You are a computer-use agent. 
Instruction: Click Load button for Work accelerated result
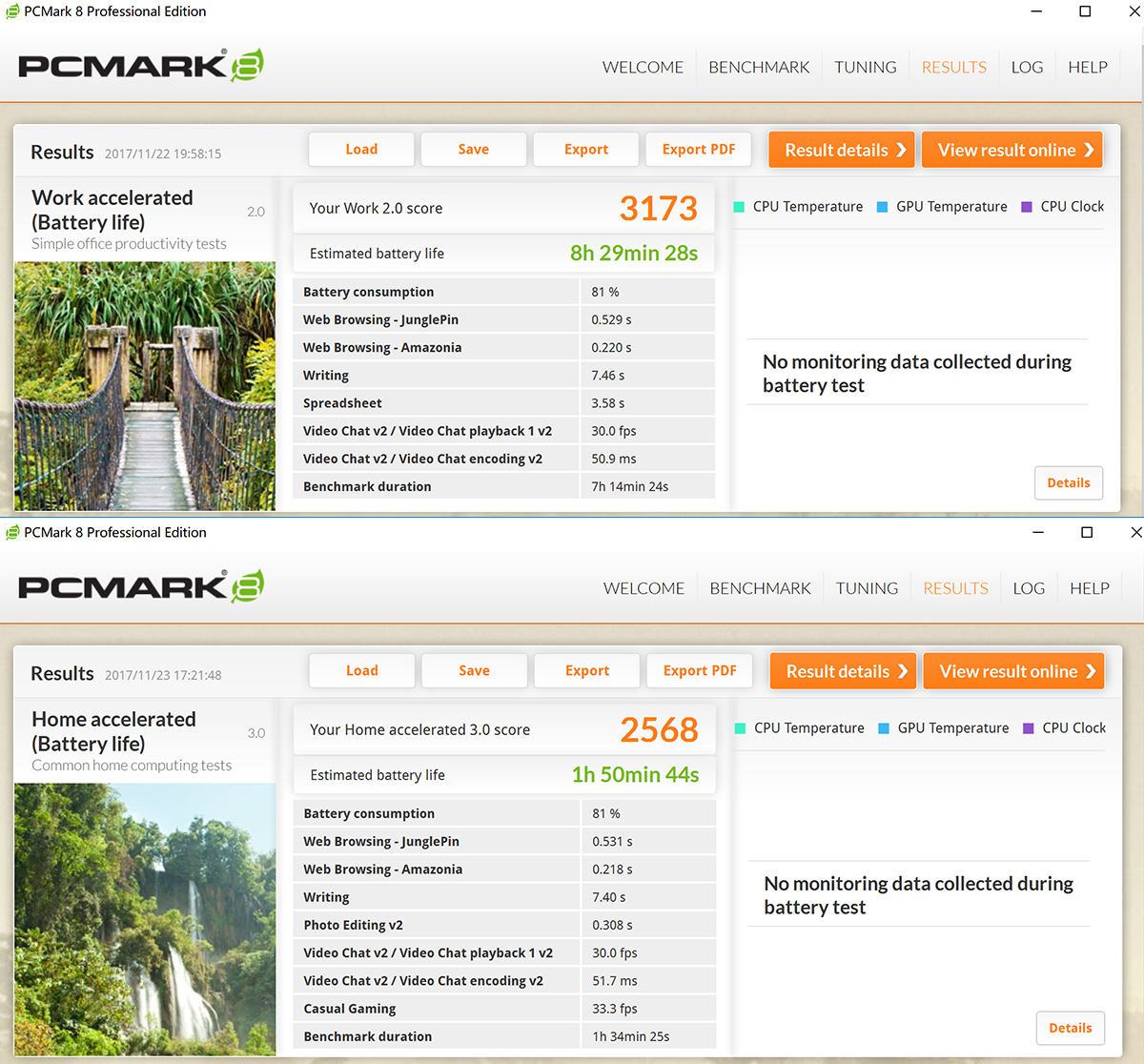point(361,150)
